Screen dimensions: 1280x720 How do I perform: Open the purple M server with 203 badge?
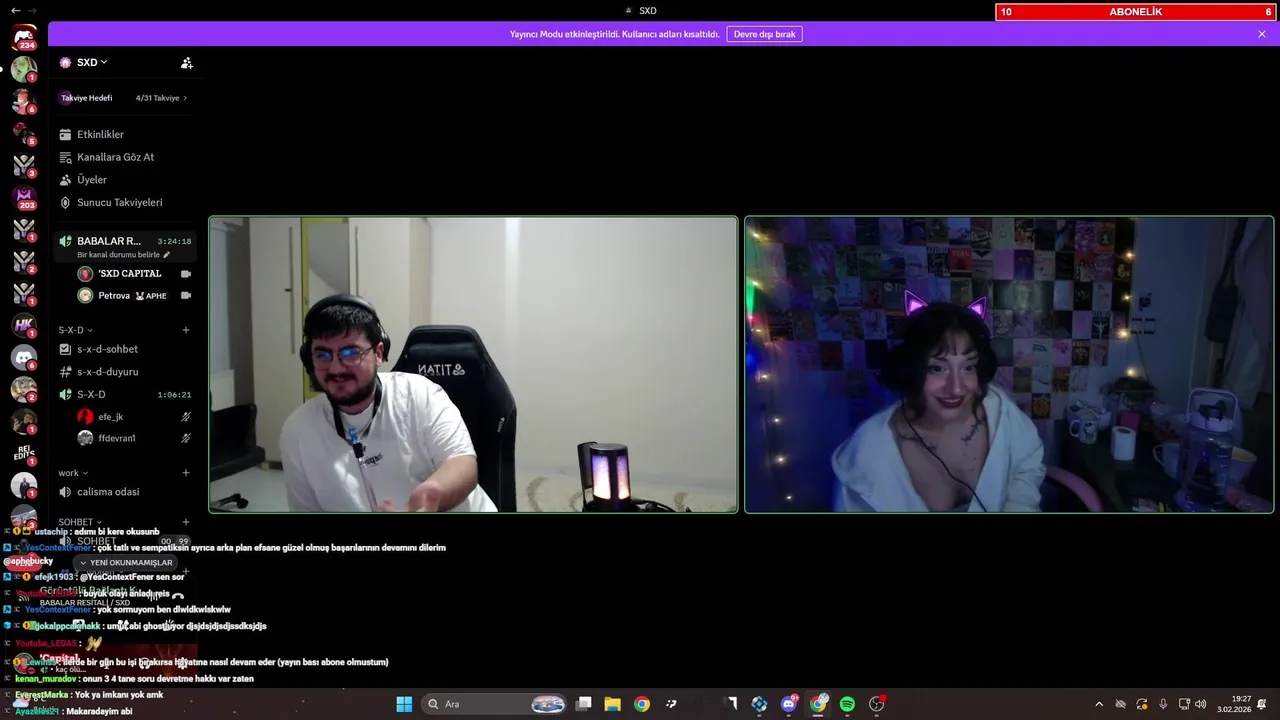(24, 197)
